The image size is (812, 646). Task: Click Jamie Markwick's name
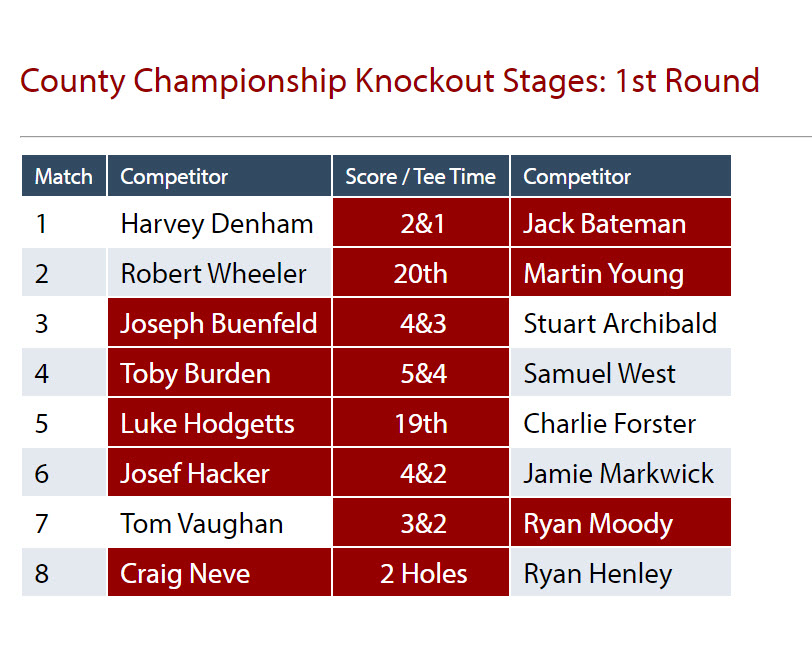click(618, 473)
